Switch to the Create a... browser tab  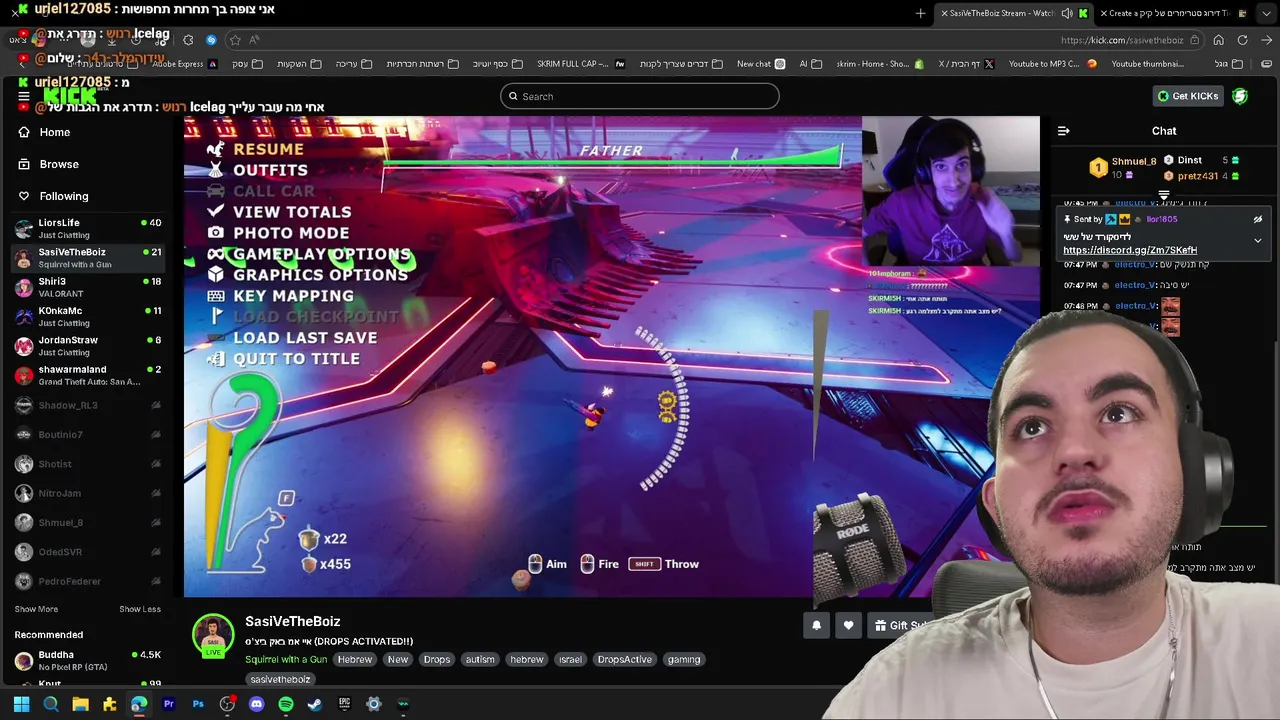tap(1171, 13)
